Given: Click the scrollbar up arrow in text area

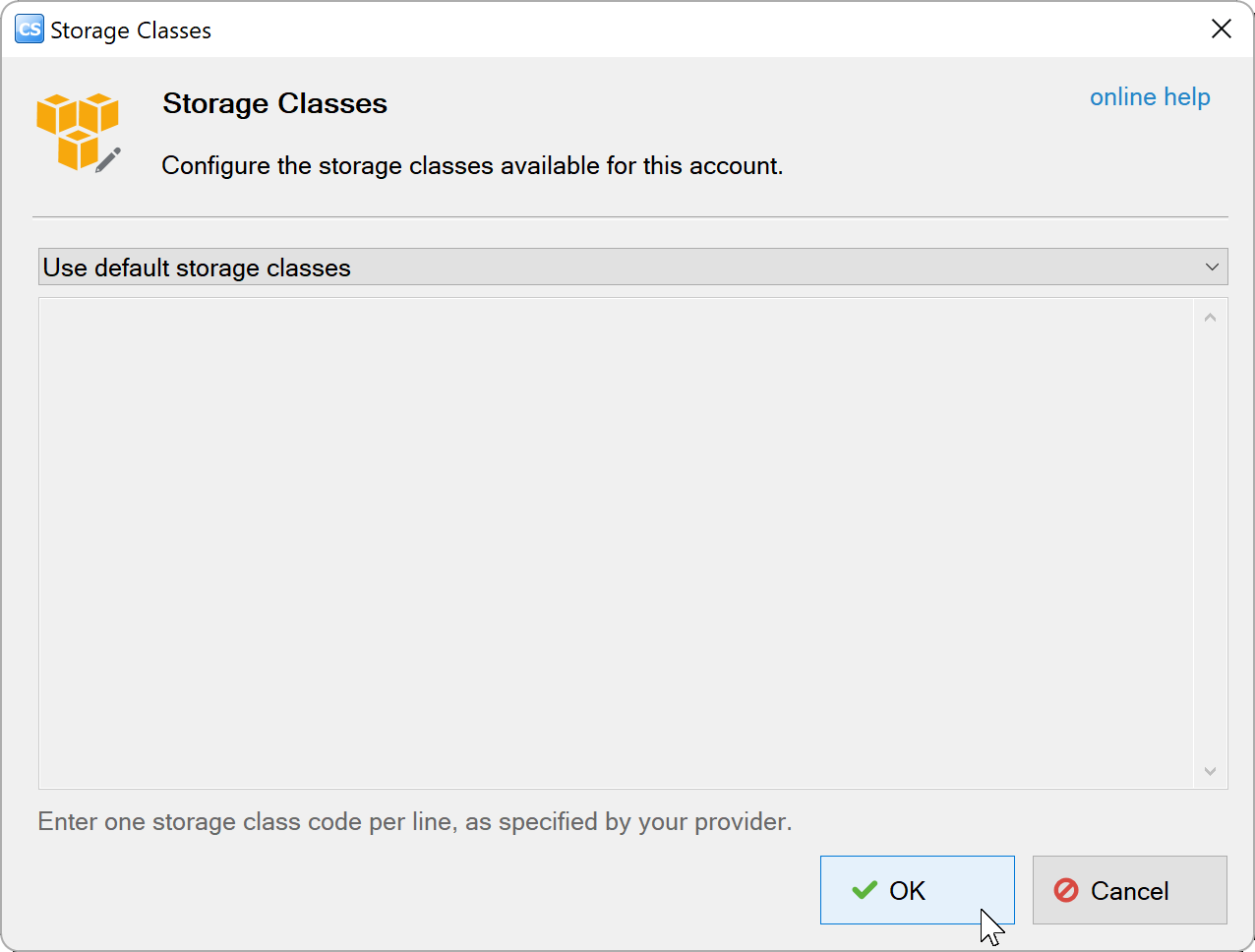Looking at the screenshot, I should pyautogui.click(x=1210, y=318).
